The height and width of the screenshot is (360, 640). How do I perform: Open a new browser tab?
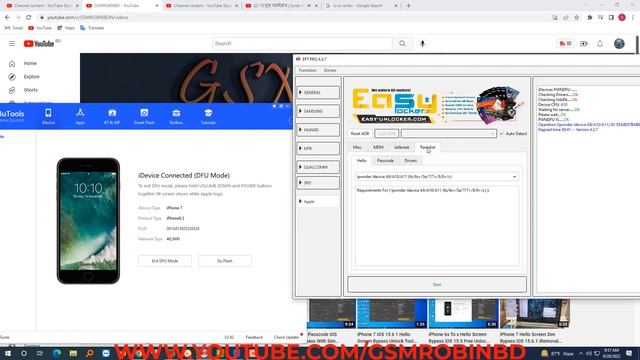click(x=408, y=6)
